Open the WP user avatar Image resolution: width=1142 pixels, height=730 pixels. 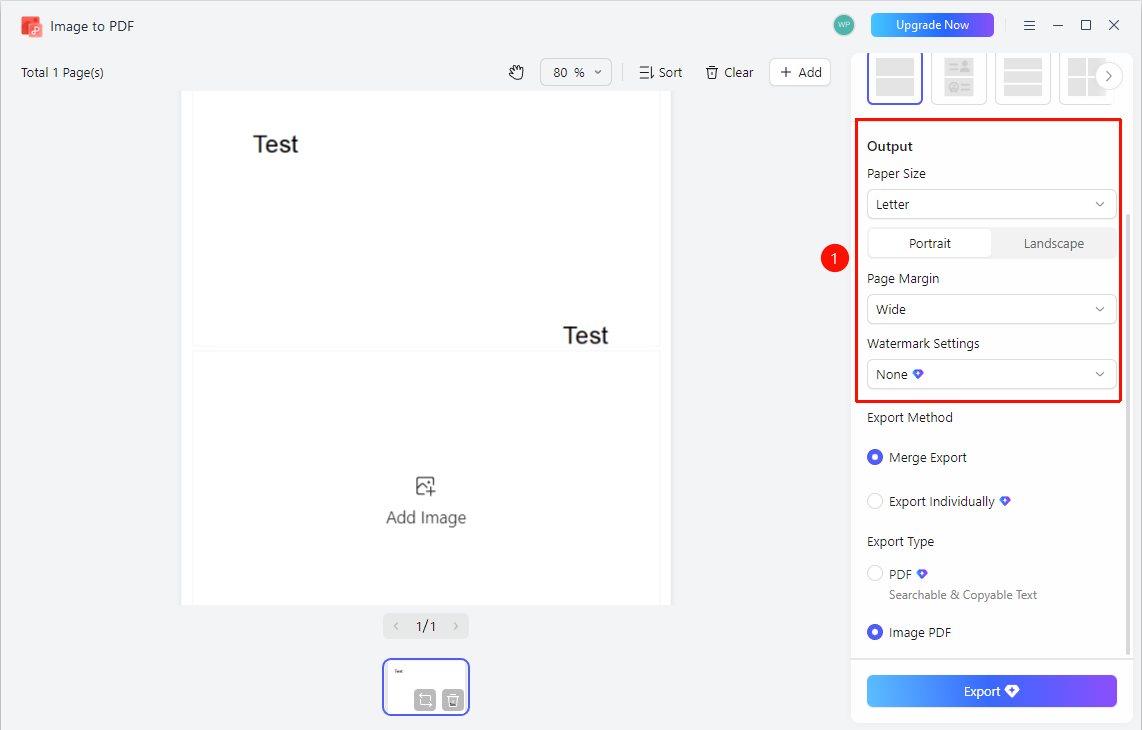click(x=843, y=25)
